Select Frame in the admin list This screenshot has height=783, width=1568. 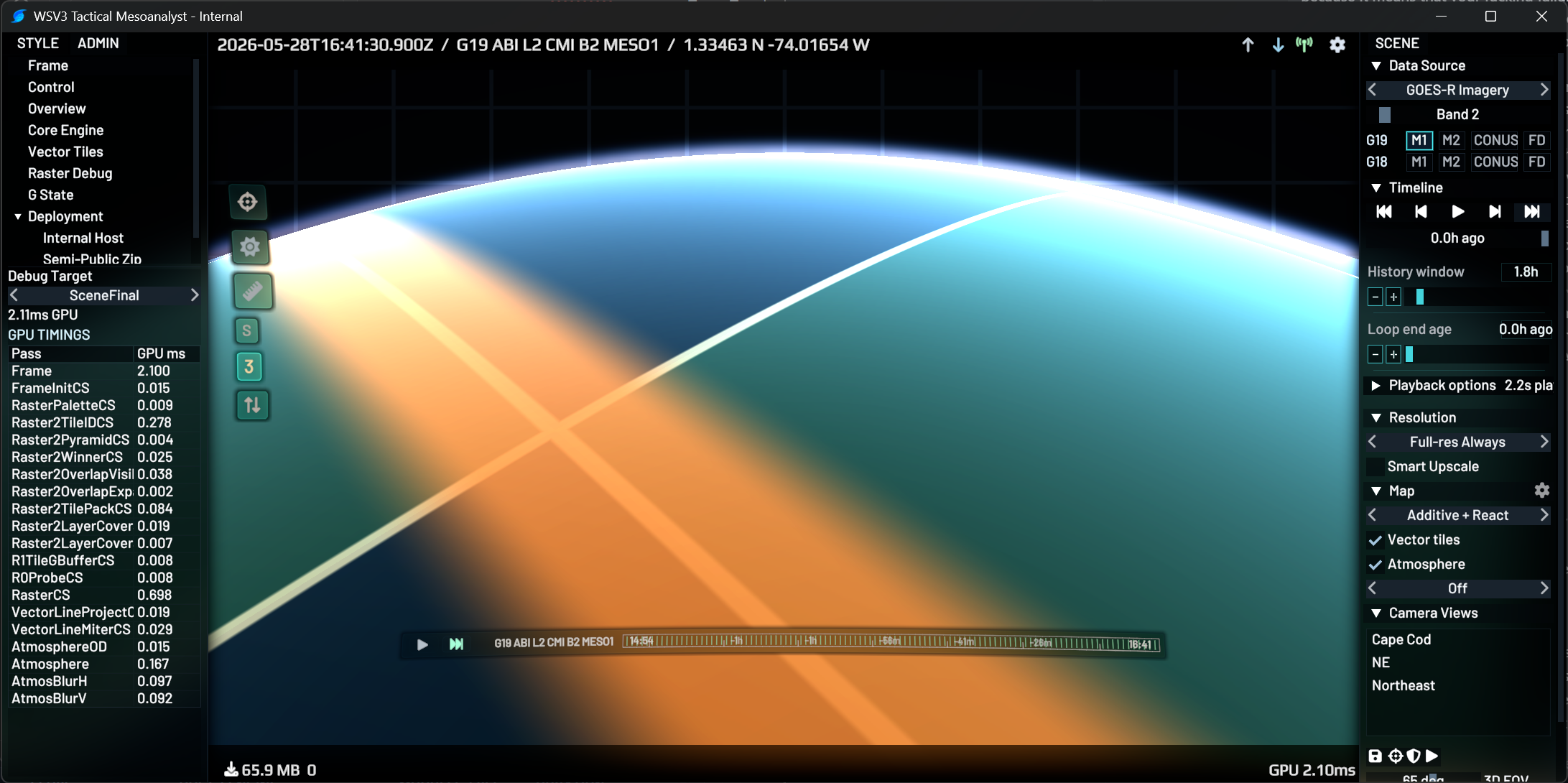click(x=48, y=65)
